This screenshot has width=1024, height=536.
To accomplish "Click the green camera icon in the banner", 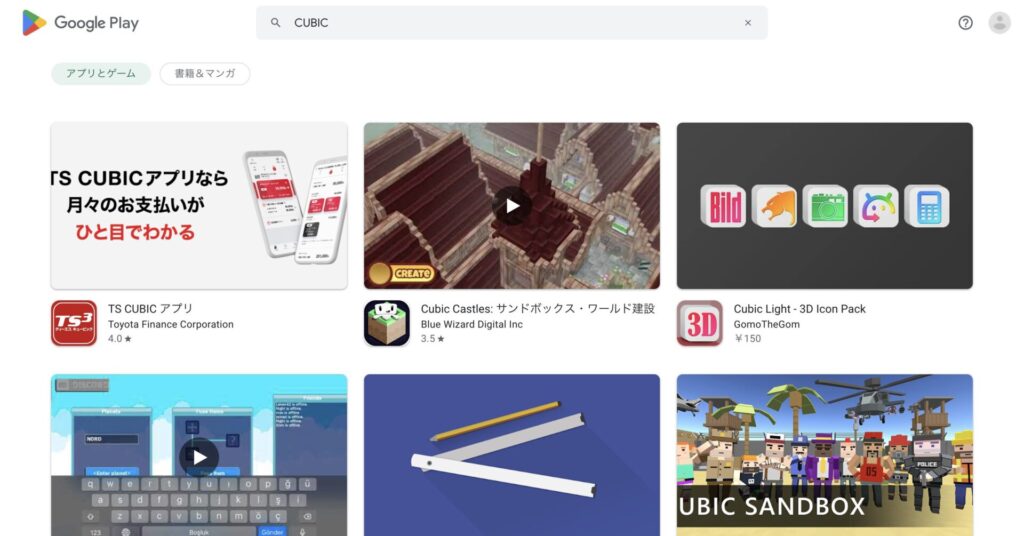I will click(x=825, y=206).
